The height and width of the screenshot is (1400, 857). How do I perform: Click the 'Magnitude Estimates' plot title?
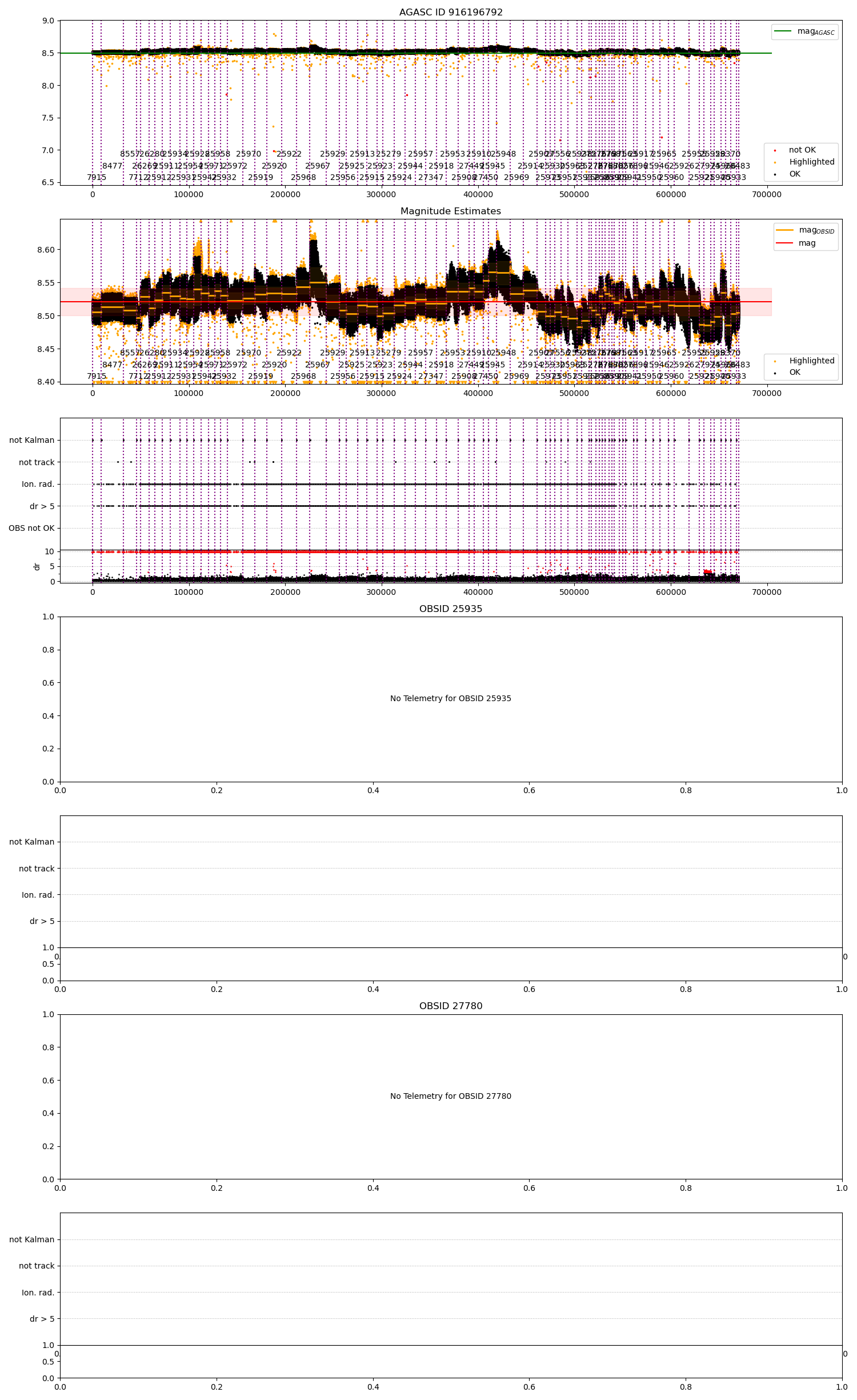451,211
